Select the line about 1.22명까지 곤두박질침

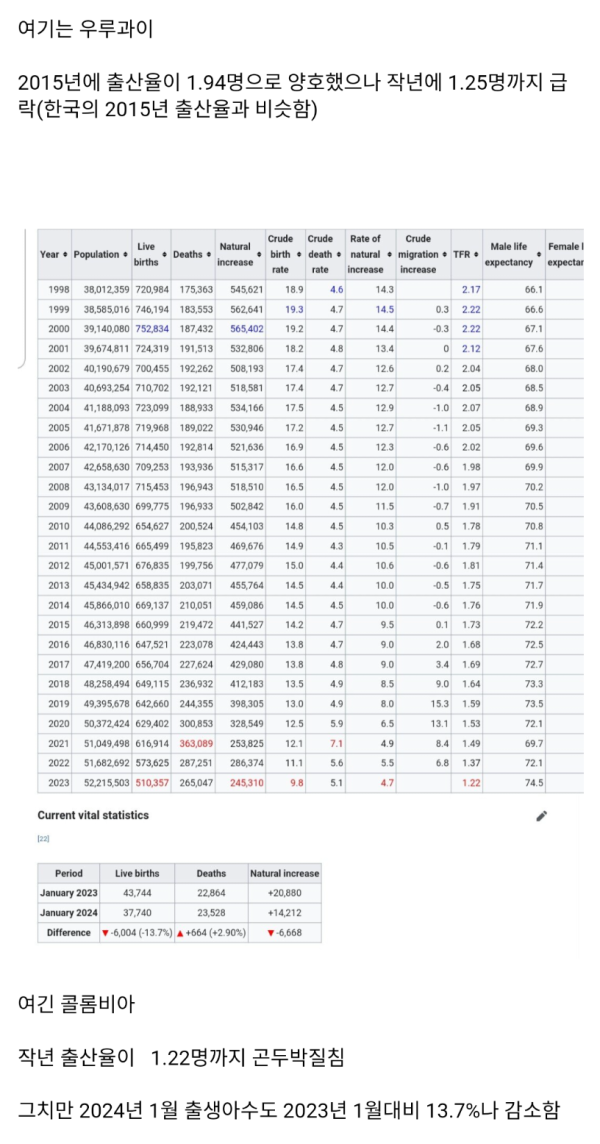[180, 1058]
